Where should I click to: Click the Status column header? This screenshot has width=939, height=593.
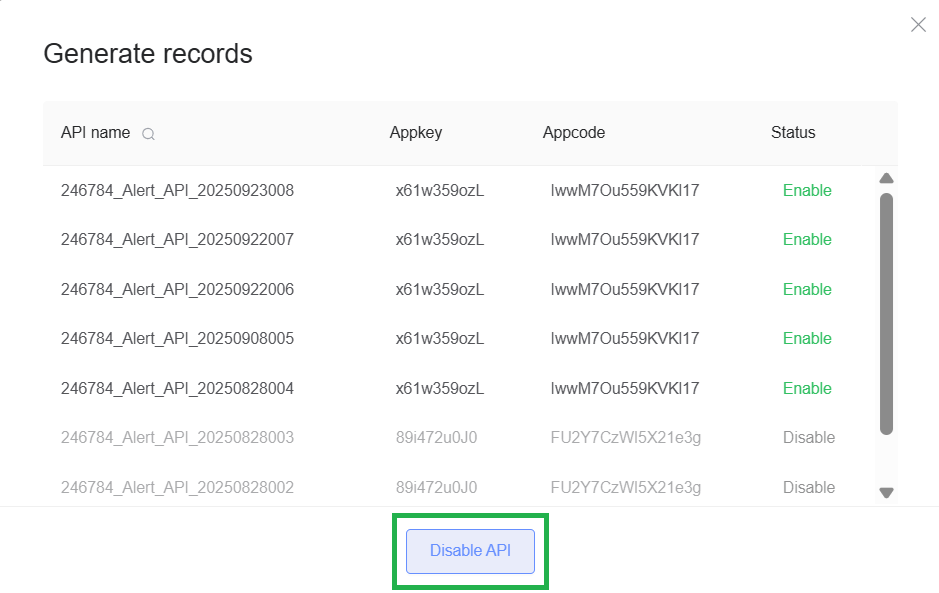pos(793,132)
